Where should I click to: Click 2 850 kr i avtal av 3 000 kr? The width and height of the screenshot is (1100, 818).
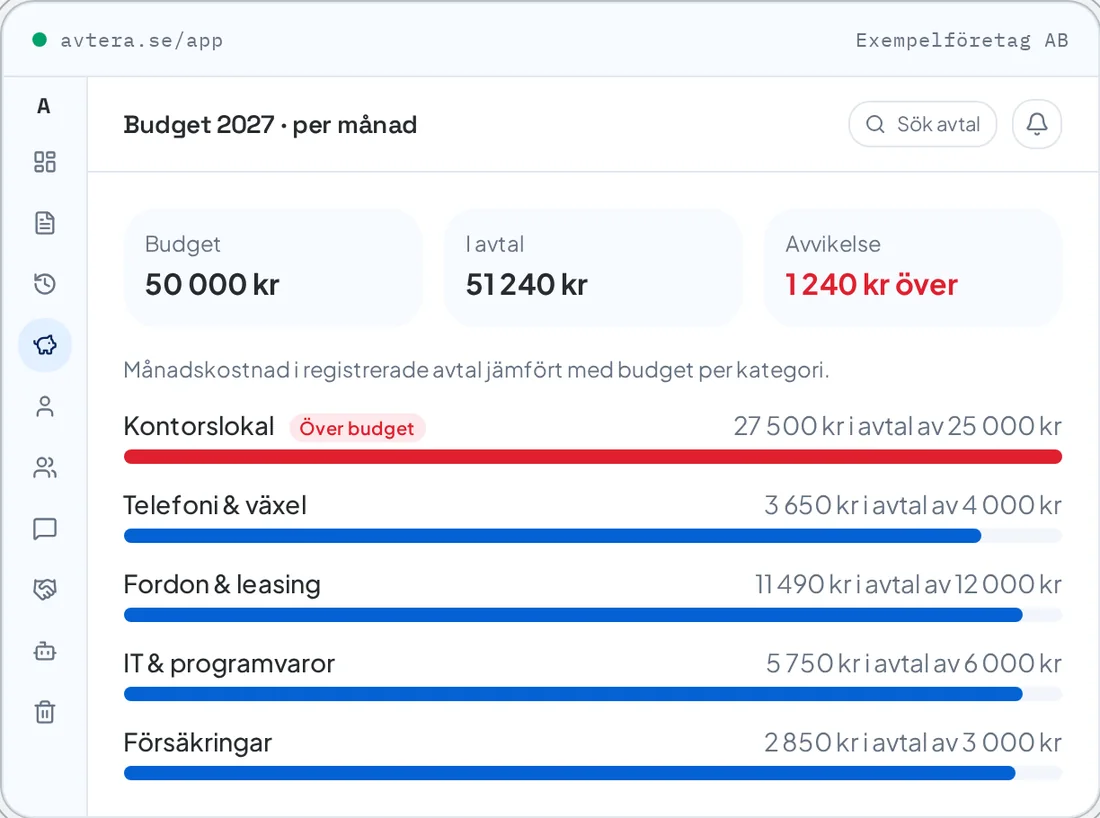tap(913, 743)
